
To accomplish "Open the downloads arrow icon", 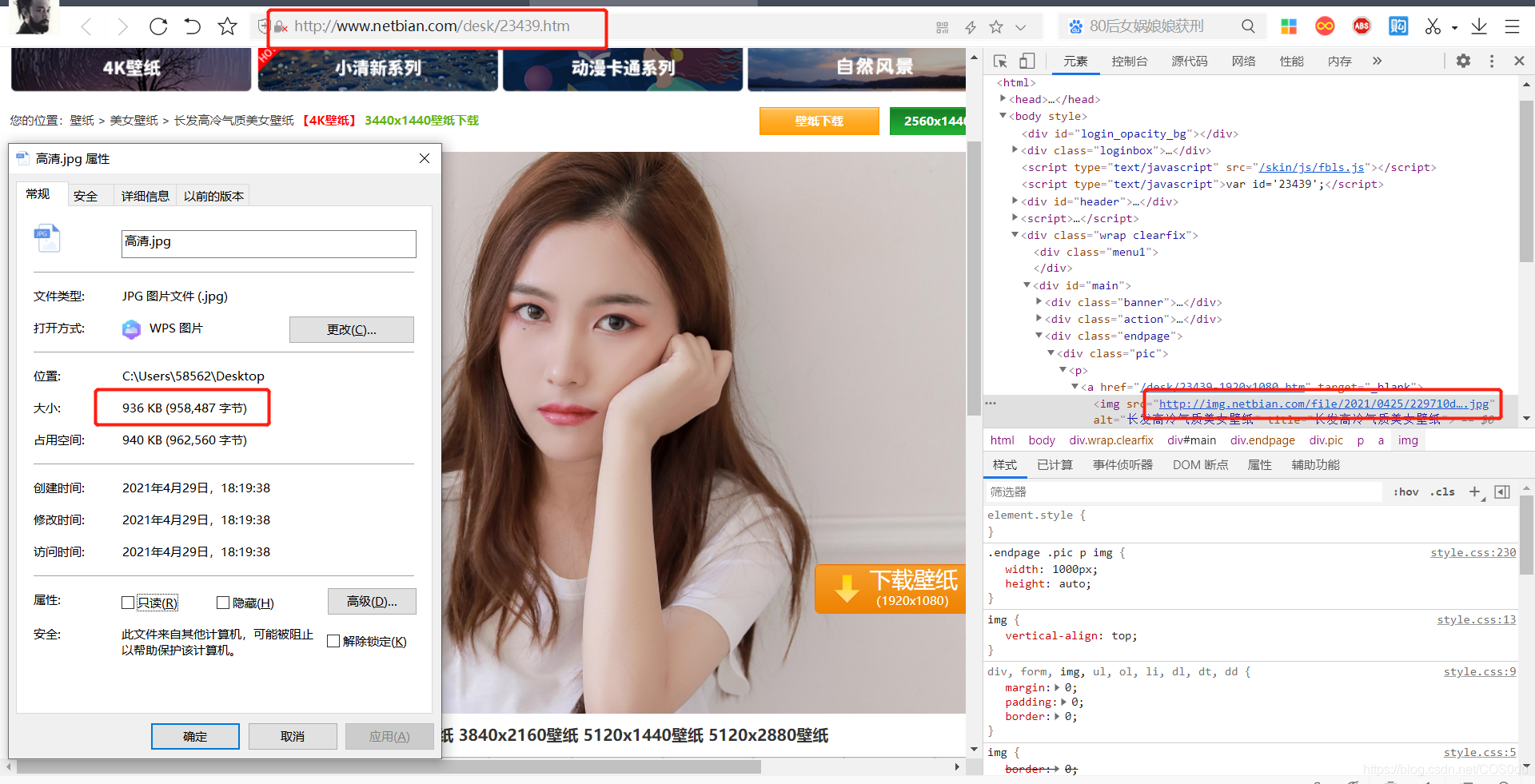I will [1479, 26].
